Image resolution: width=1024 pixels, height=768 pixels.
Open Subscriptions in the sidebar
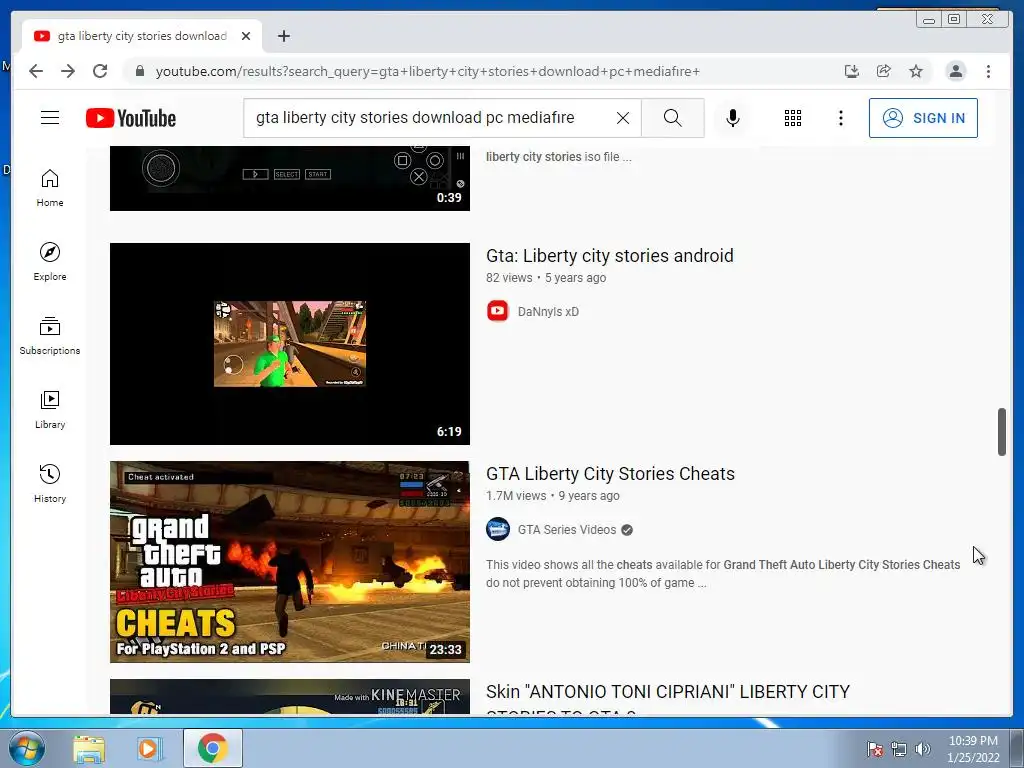pyautogui.click(x=50, y=336)
